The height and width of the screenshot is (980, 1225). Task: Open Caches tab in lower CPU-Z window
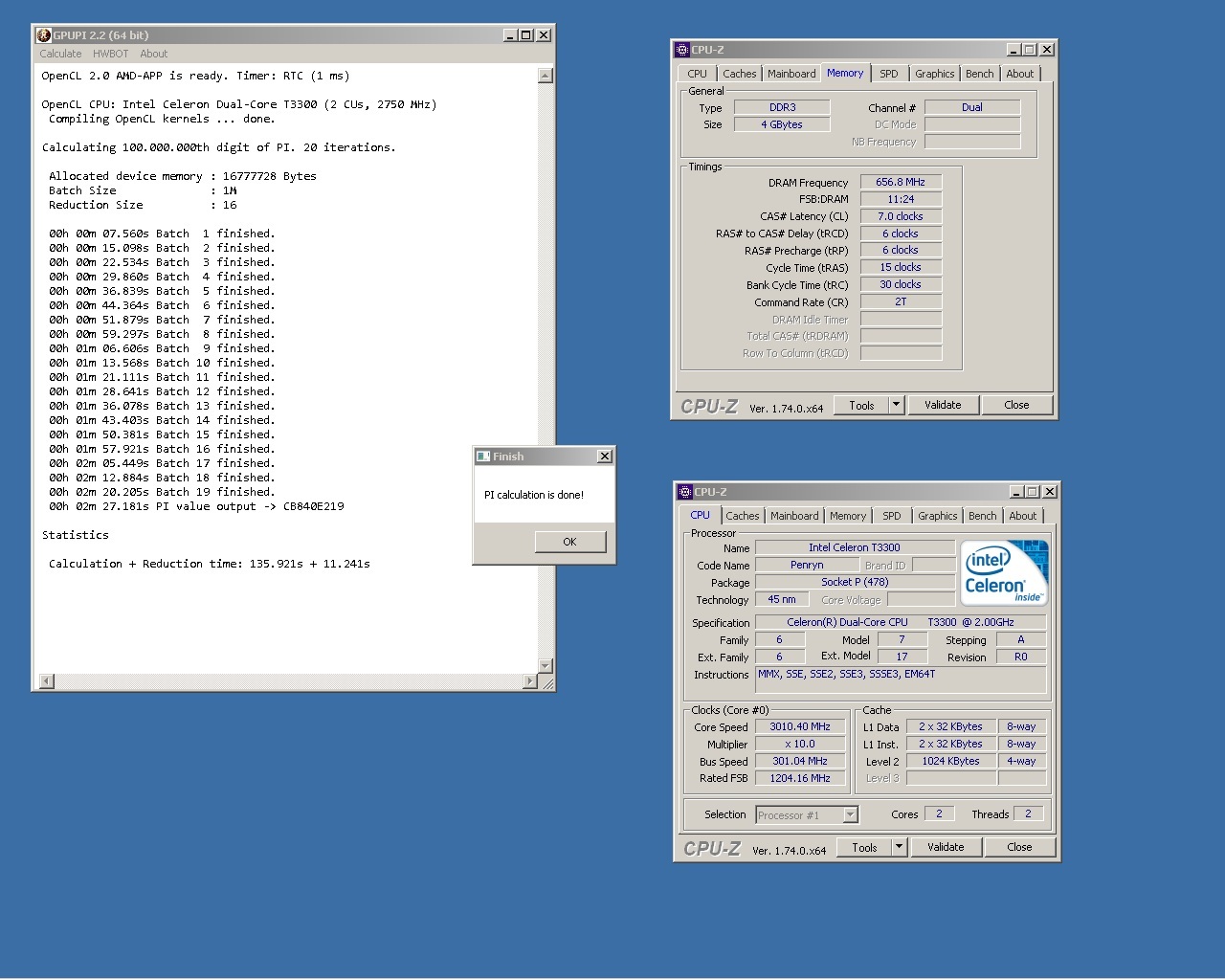pos(742,516)
